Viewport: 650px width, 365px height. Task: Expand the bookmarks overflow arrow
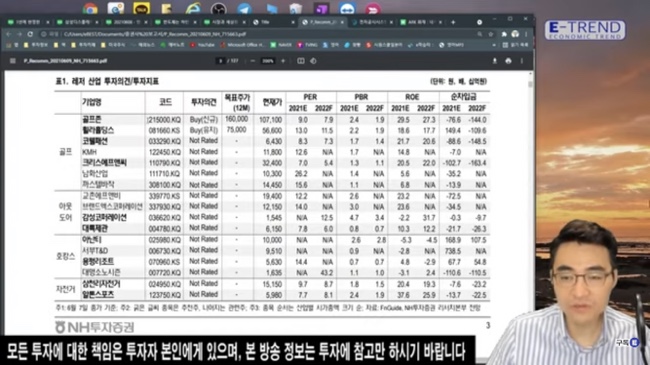coord(494,45)
